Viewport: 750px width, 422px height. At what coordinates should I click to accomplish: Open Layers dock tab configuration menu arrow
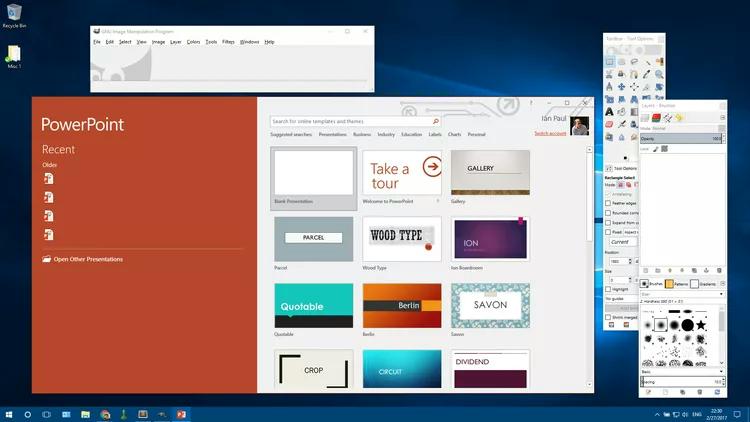click(723, 117)
